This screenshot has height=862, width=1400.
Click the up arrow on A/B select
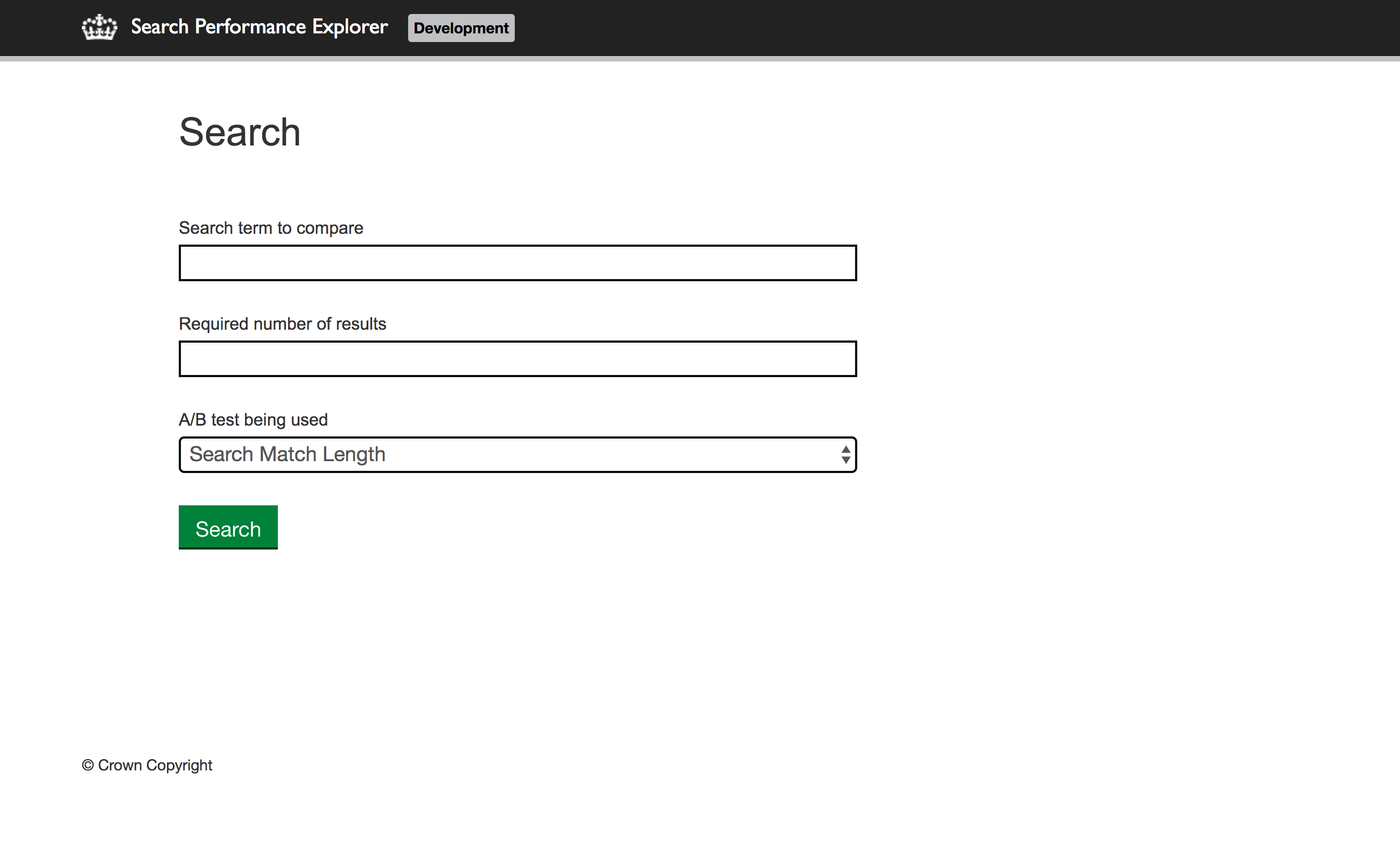point(845,450)
